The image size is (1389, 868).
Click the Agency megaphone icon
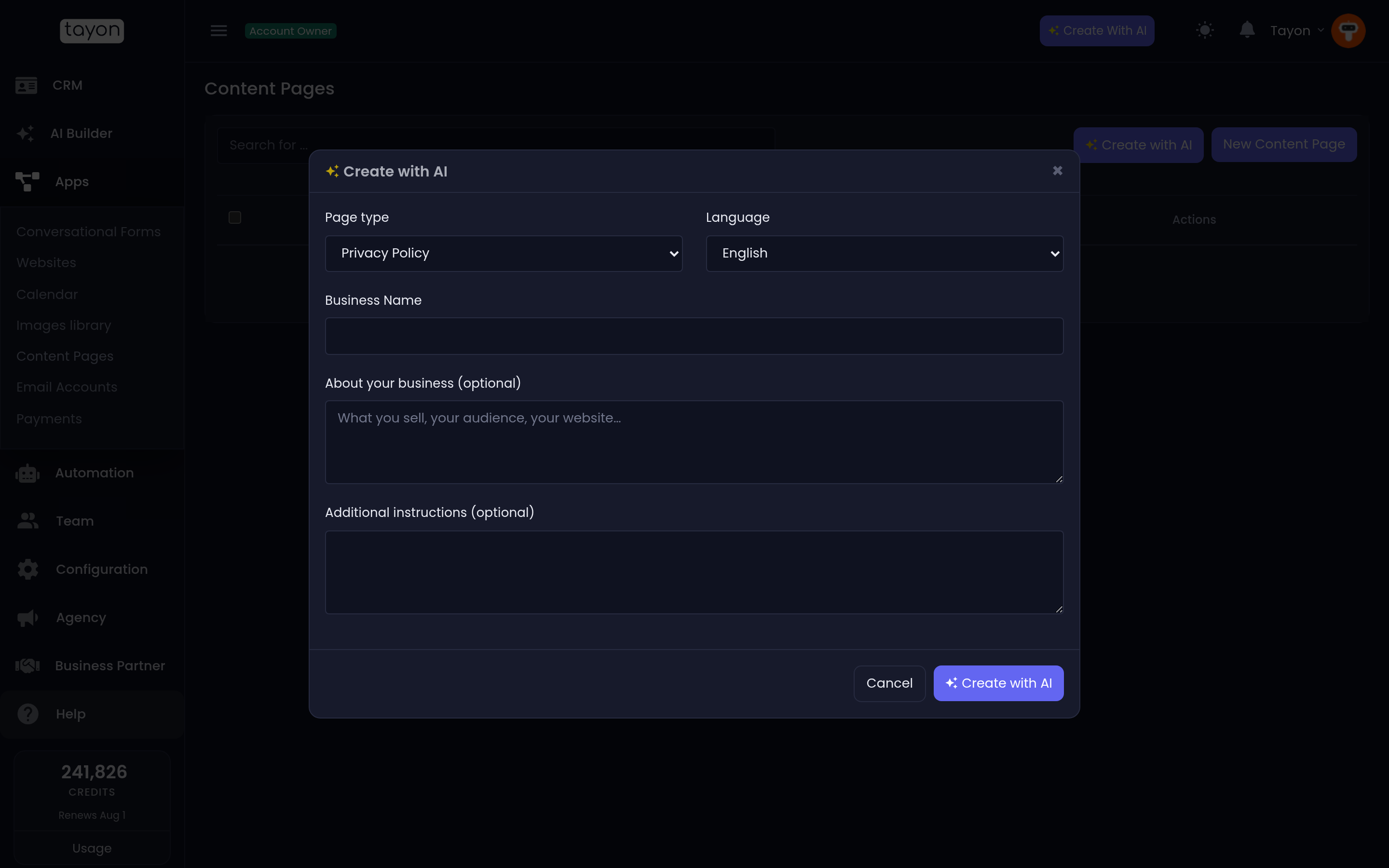tap(27, 618)
